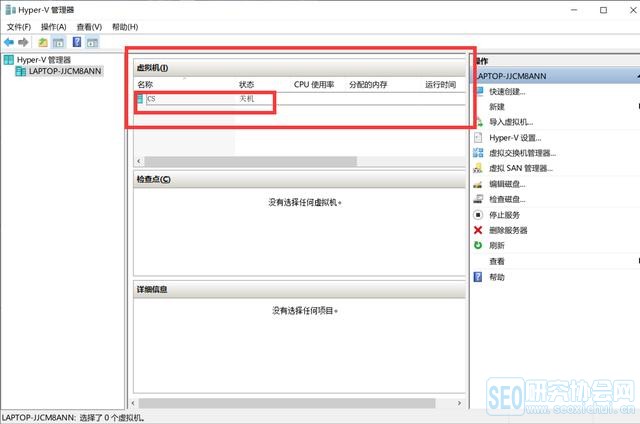
Task: Click the Back arrow toolbar icon
Action: coord(9,42)
